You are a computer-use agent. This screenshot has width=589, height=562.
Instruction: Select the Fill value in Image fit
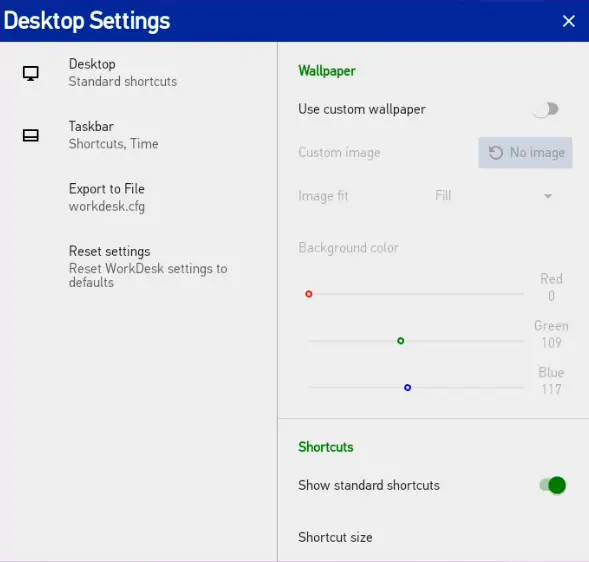pyautogui.click(x=443, y=195)
